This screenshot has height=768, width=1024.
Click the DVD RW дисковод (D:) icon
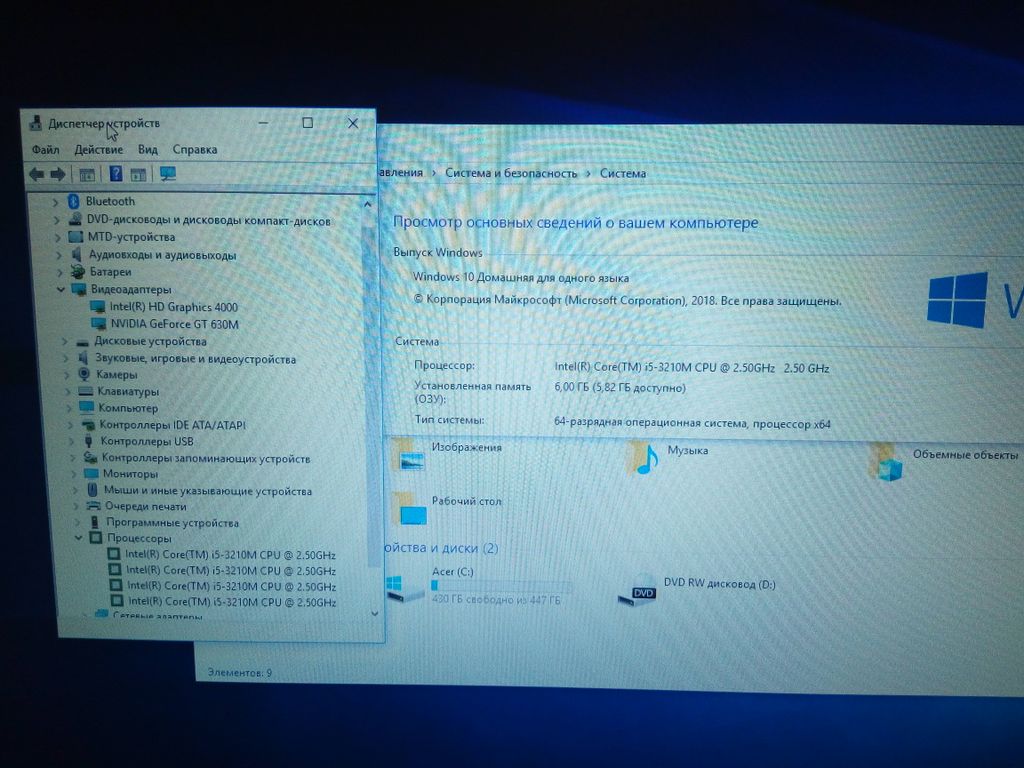coord(638,590)
